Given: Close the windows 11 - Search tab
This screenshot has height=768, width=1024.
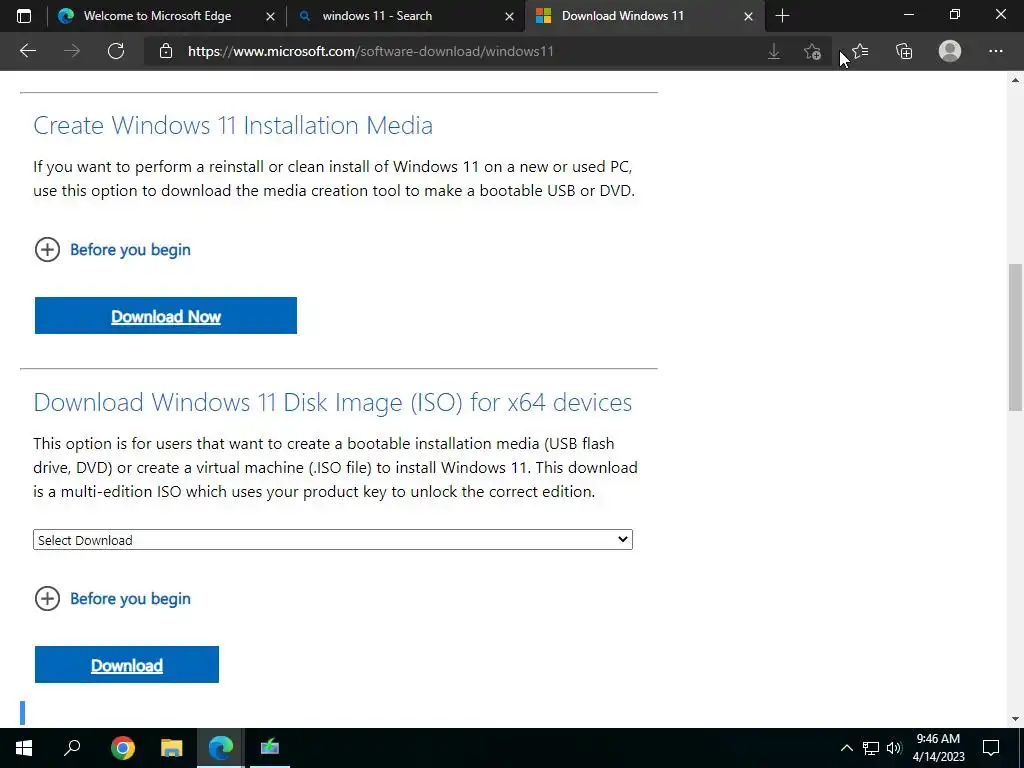Looking at the screenshot, I should click(x=509, y=16).
